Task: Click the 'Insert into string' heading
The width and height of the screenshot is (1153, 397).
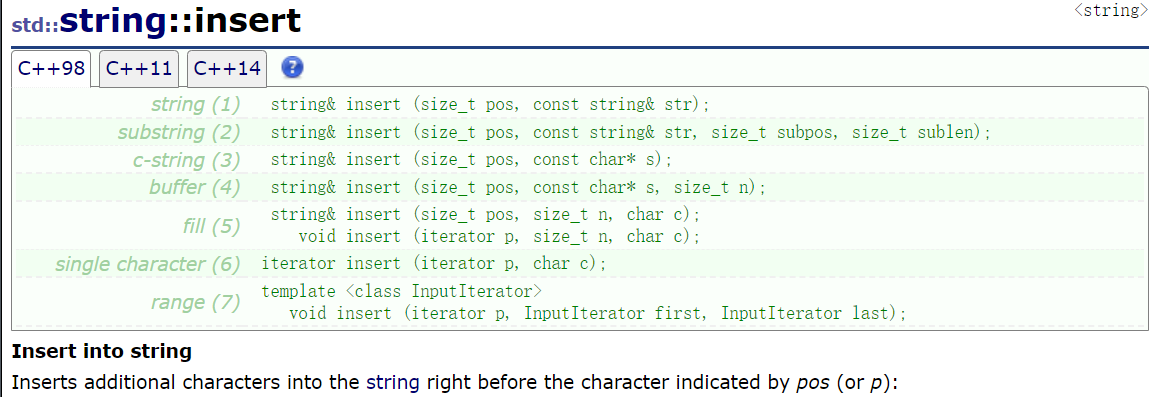Action: pyautogui.click(x=101, y=351)
